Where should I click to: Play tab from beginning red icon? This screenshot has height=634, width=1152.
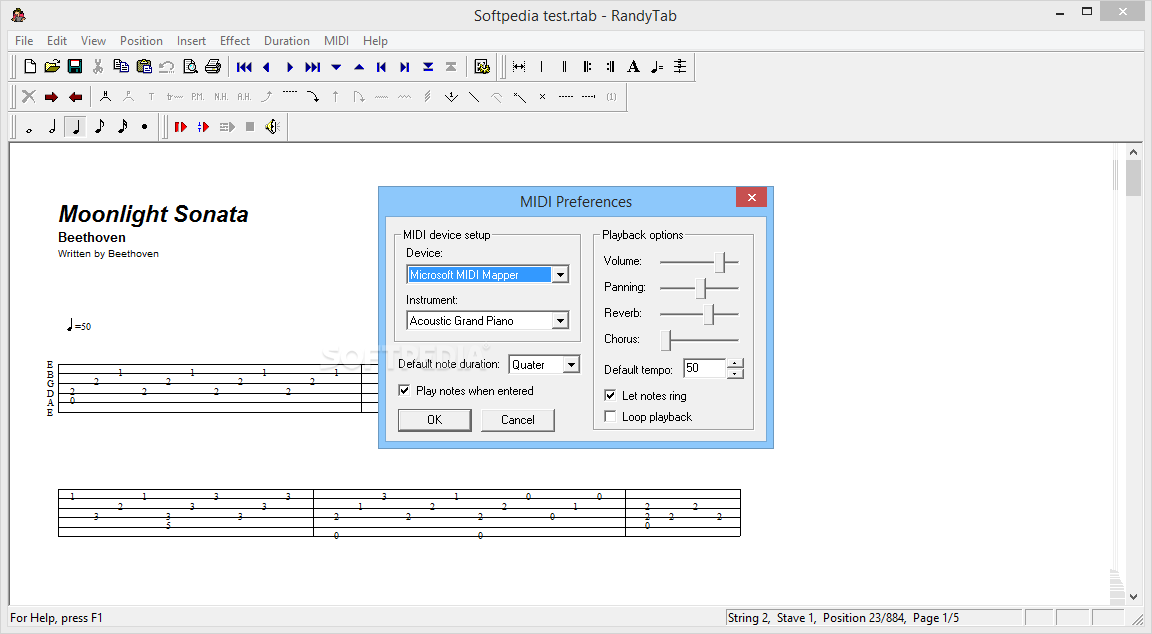[x=181, y=127]
